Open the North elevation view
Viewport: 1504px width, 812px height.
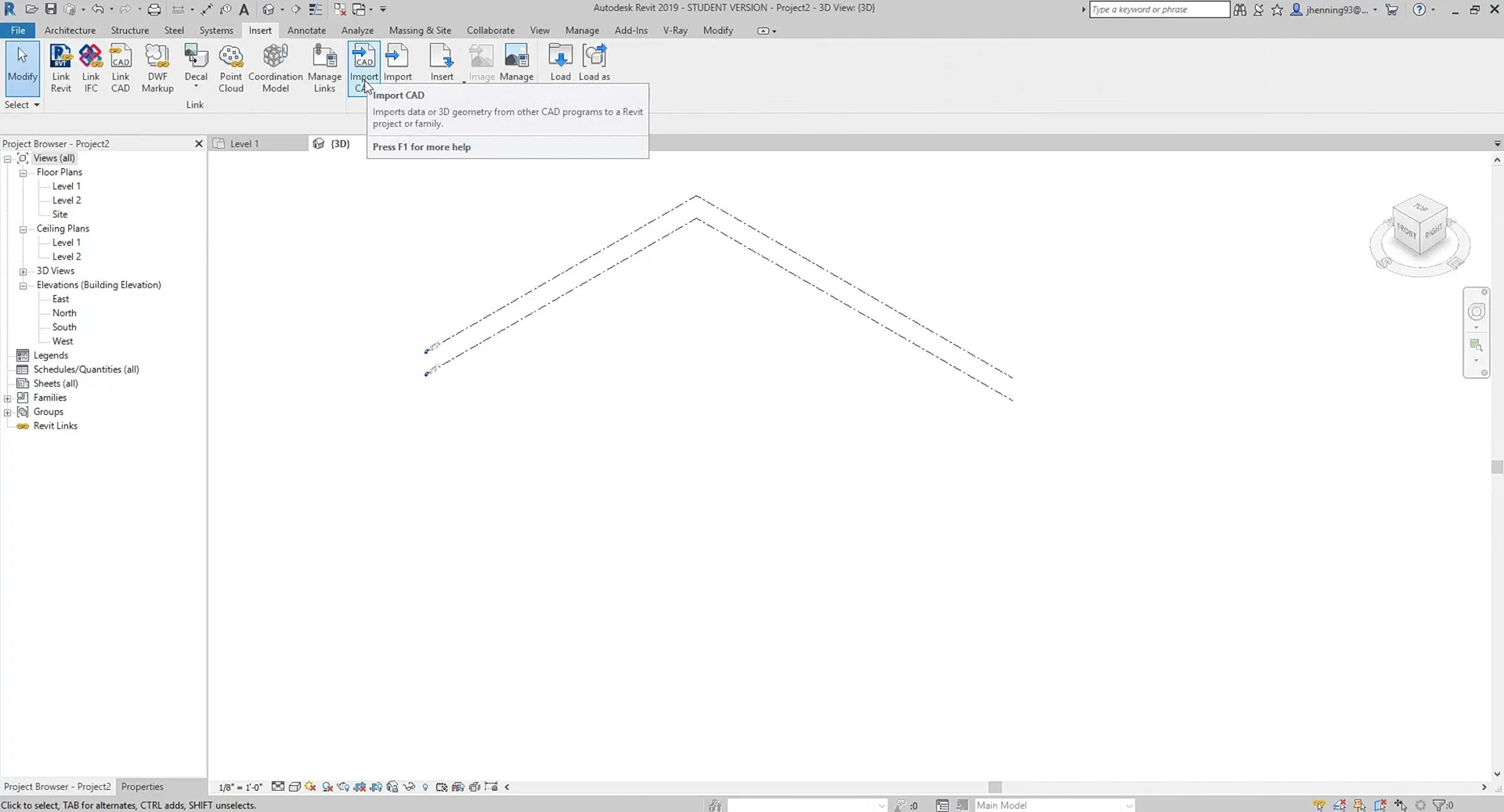64,313
